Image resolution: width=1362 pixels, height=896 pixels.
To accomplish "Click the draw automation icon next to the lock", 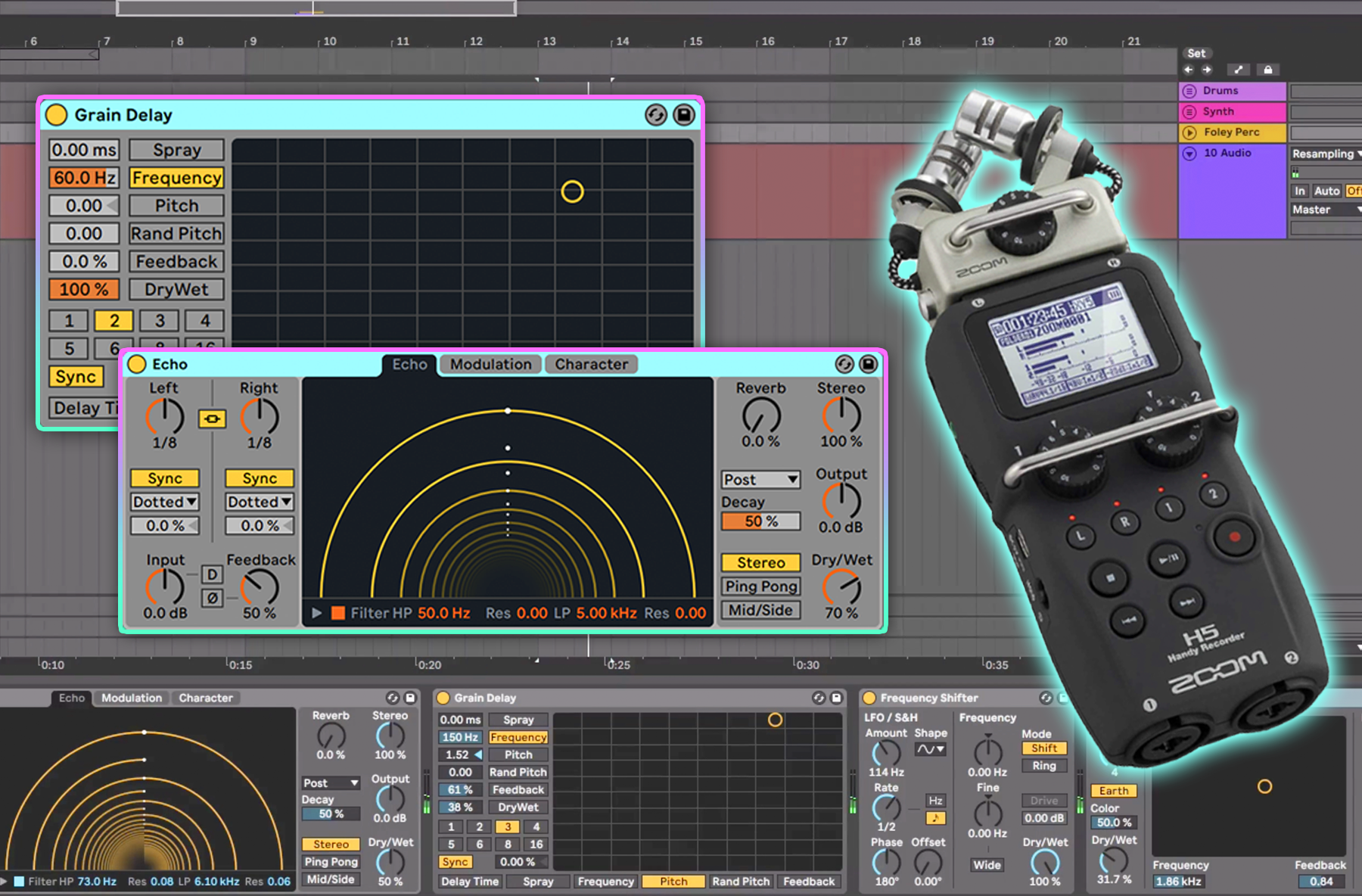I will (x=1239, y=69).
